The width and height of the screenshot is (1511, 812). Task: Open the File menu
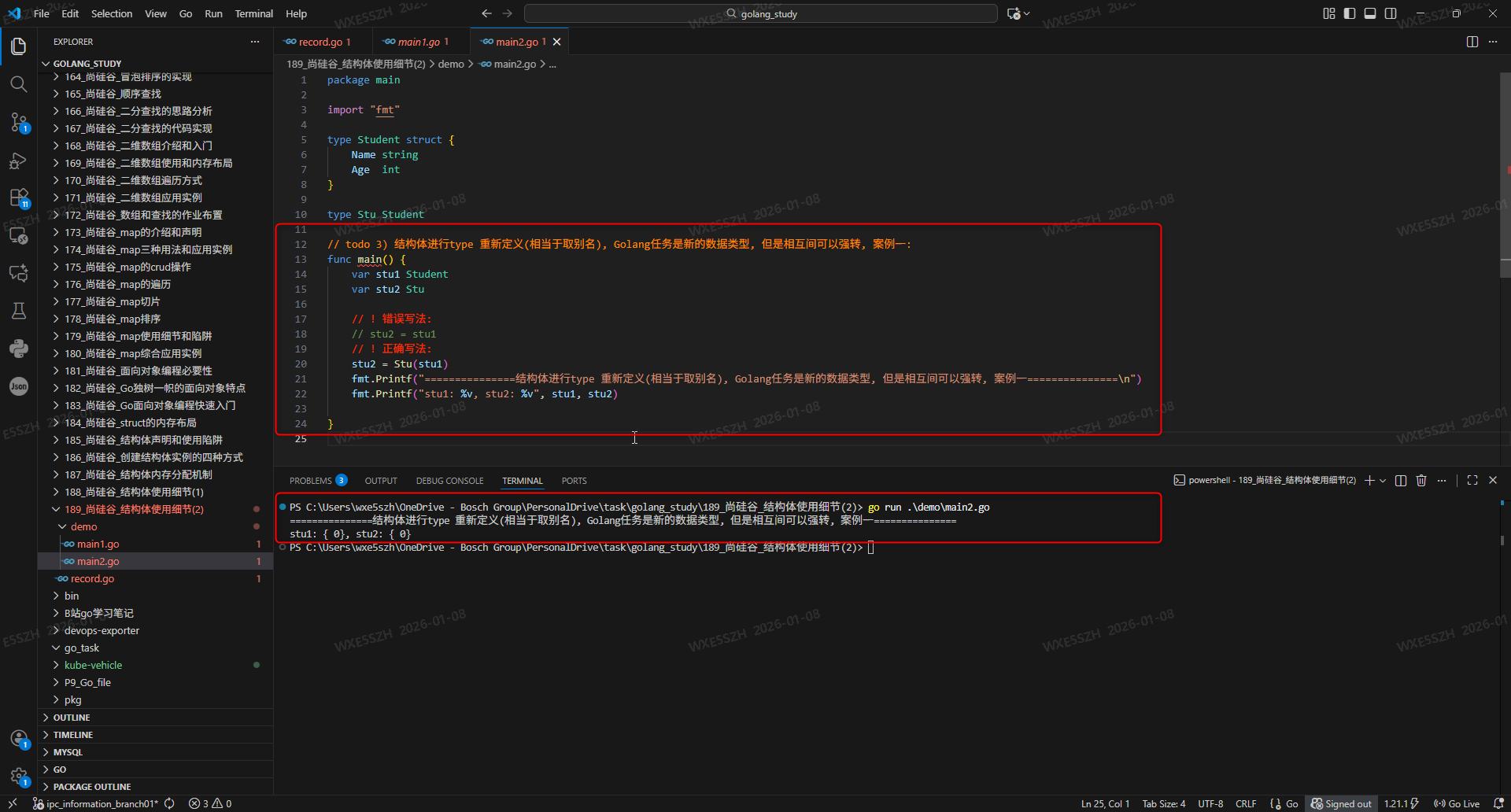tap(42, 13)
